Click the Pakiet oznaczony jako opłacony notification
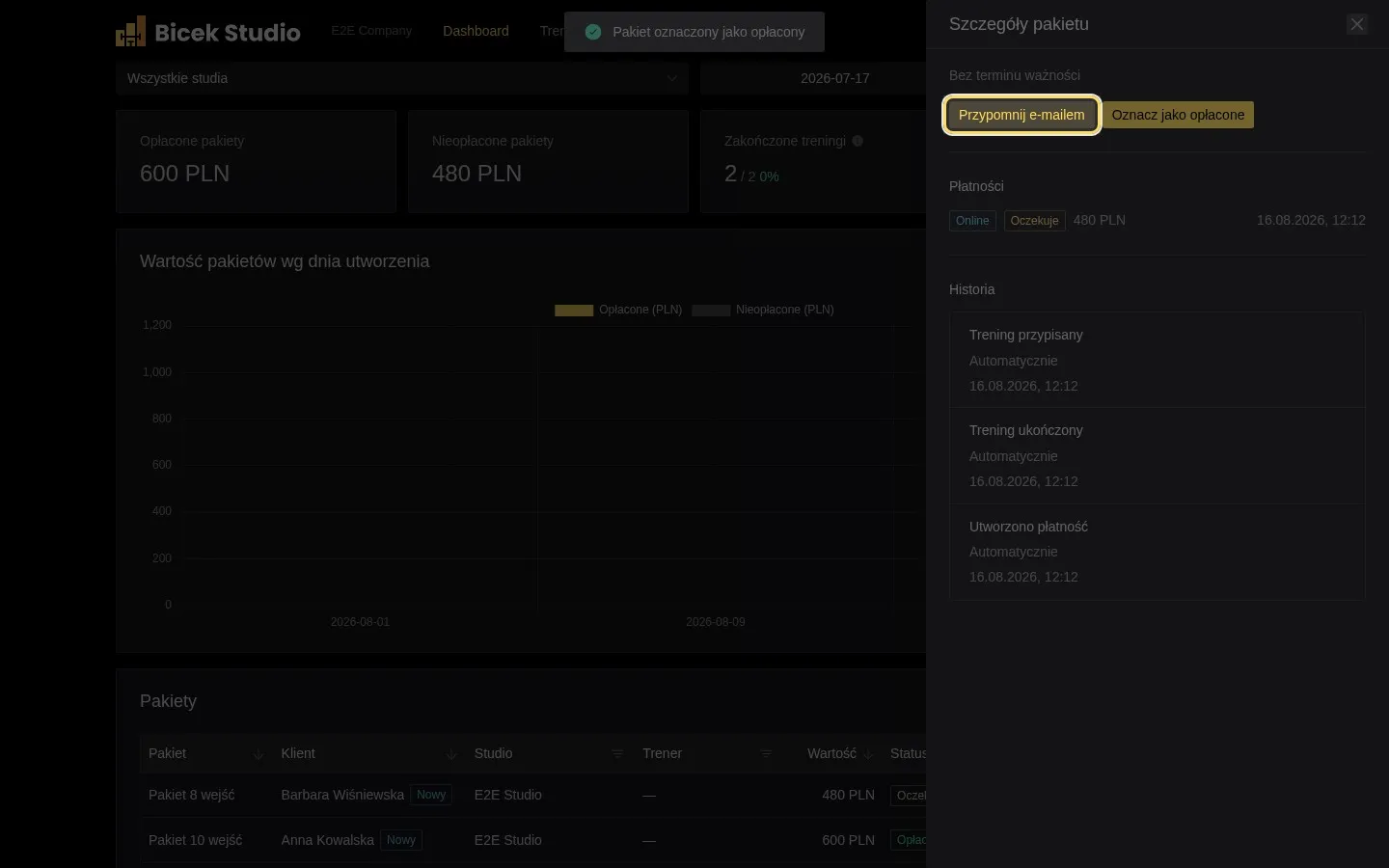Screen dimensions: 1389x868 pos(694,32)
